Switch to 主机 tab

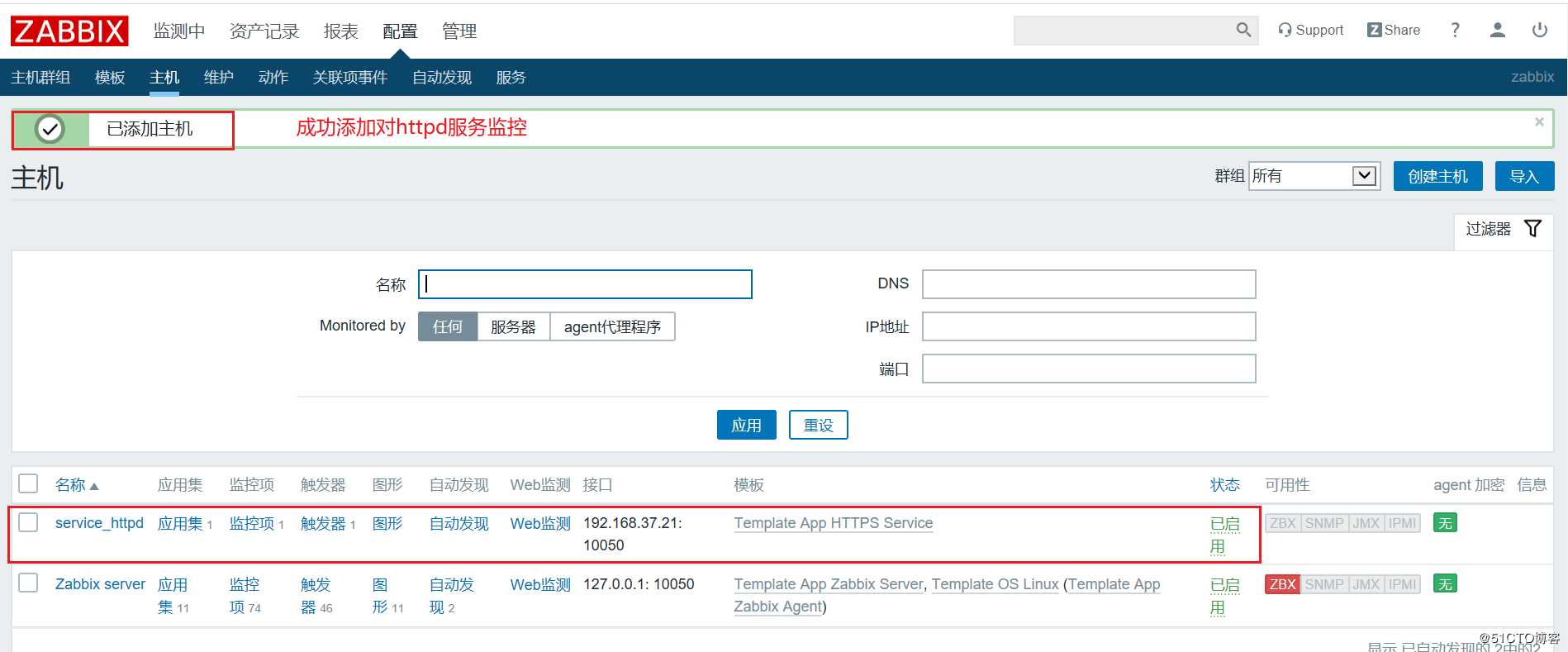coord(164,77)
